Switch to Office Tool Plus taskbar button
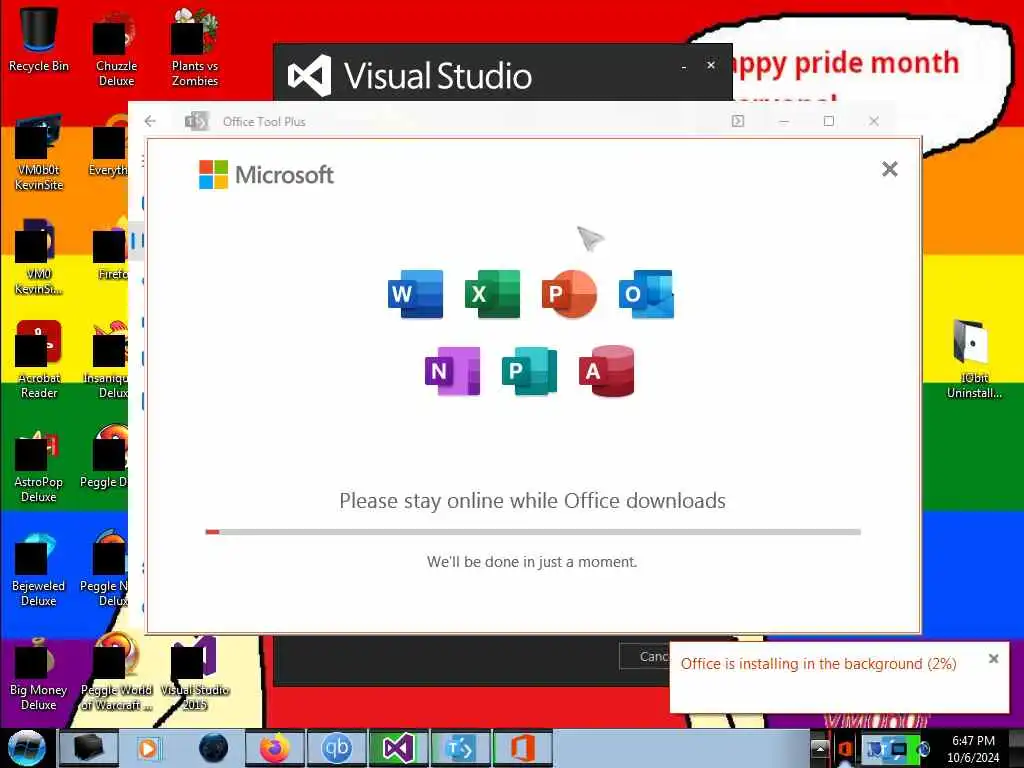Image resolution: width=1024 pixels, height=768 pixels. 460,748
